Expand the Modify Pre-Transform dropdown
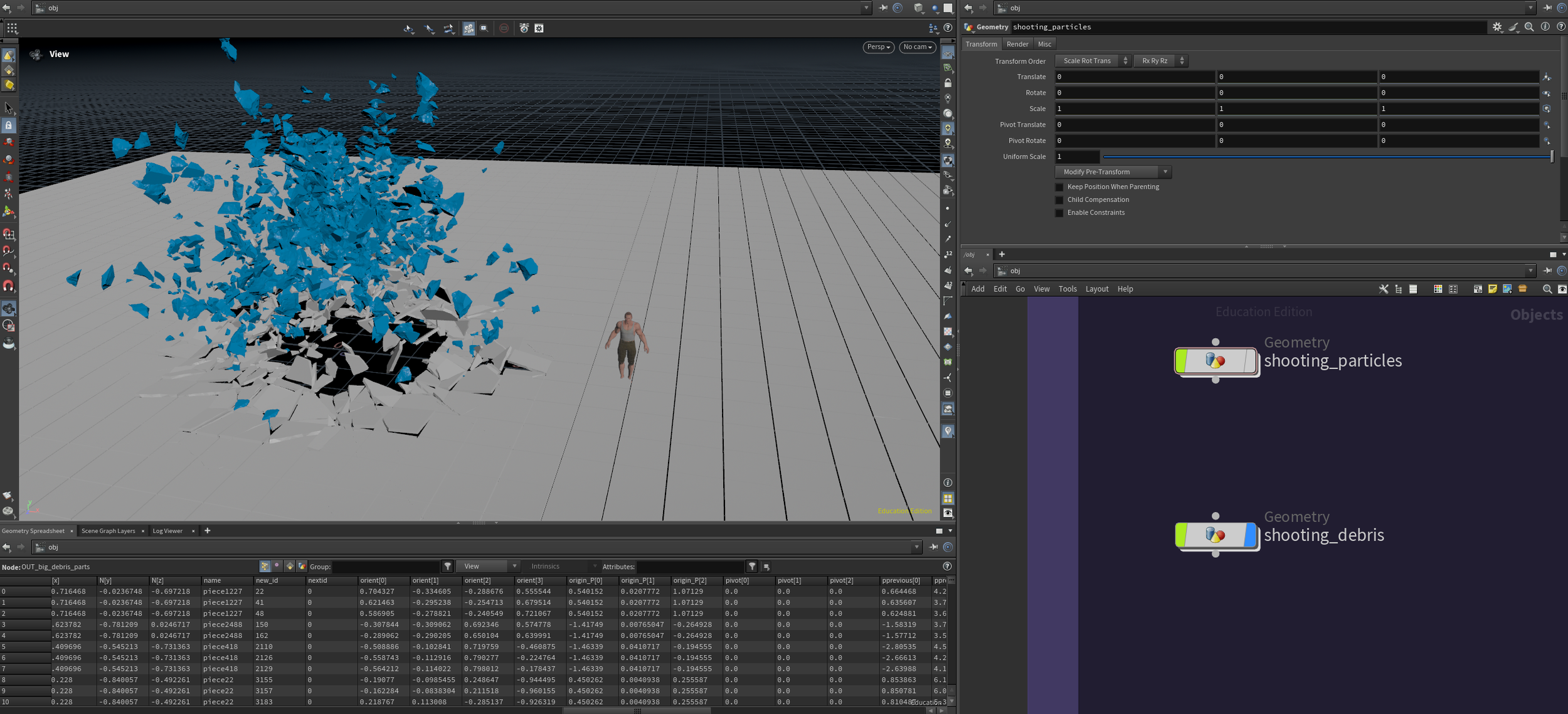1568x714 pixels. click(1113, 172)
